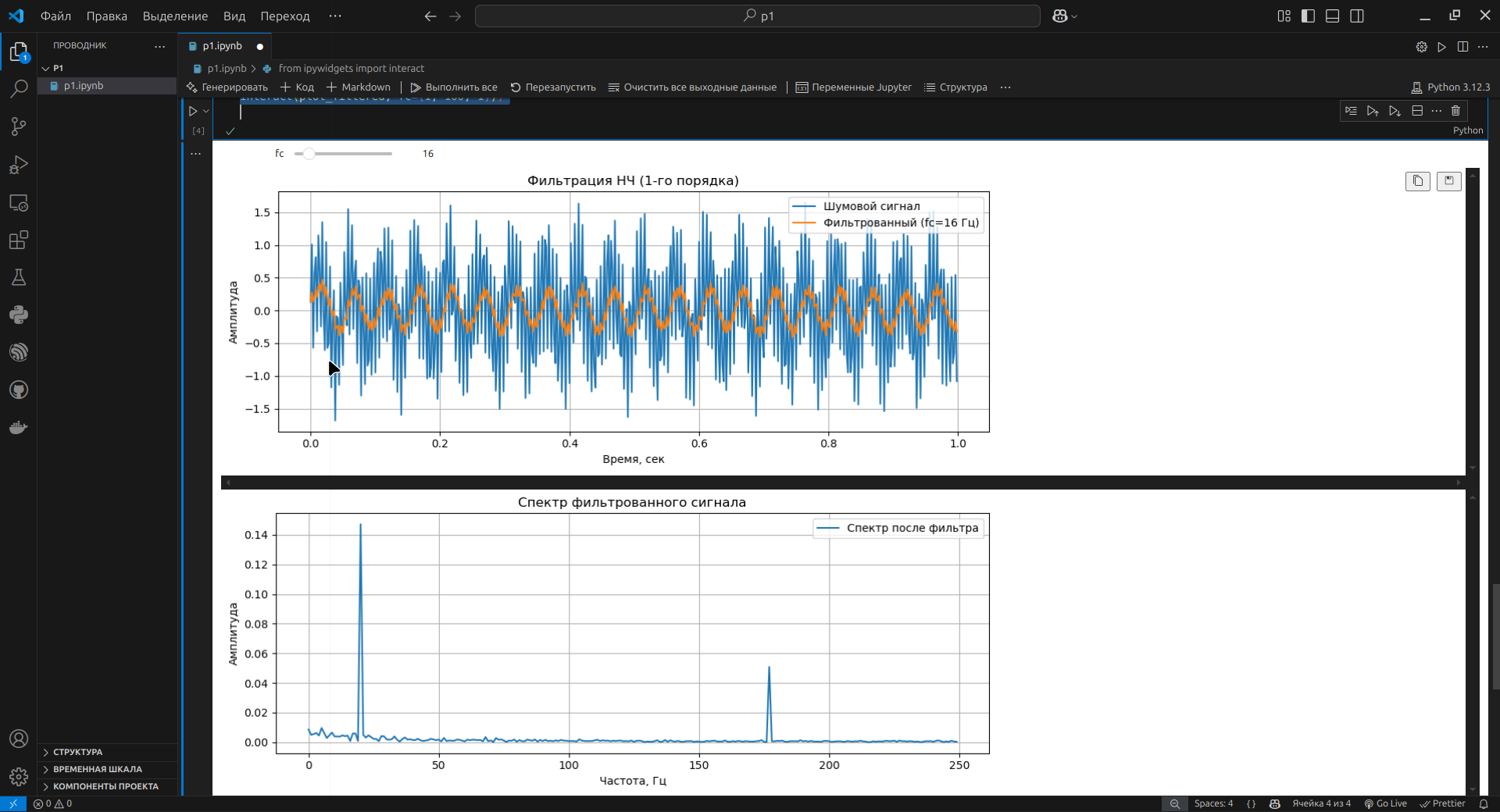The image size is (1500, 812).
Task: Open the Переход menu
Action: pos(285,16)
